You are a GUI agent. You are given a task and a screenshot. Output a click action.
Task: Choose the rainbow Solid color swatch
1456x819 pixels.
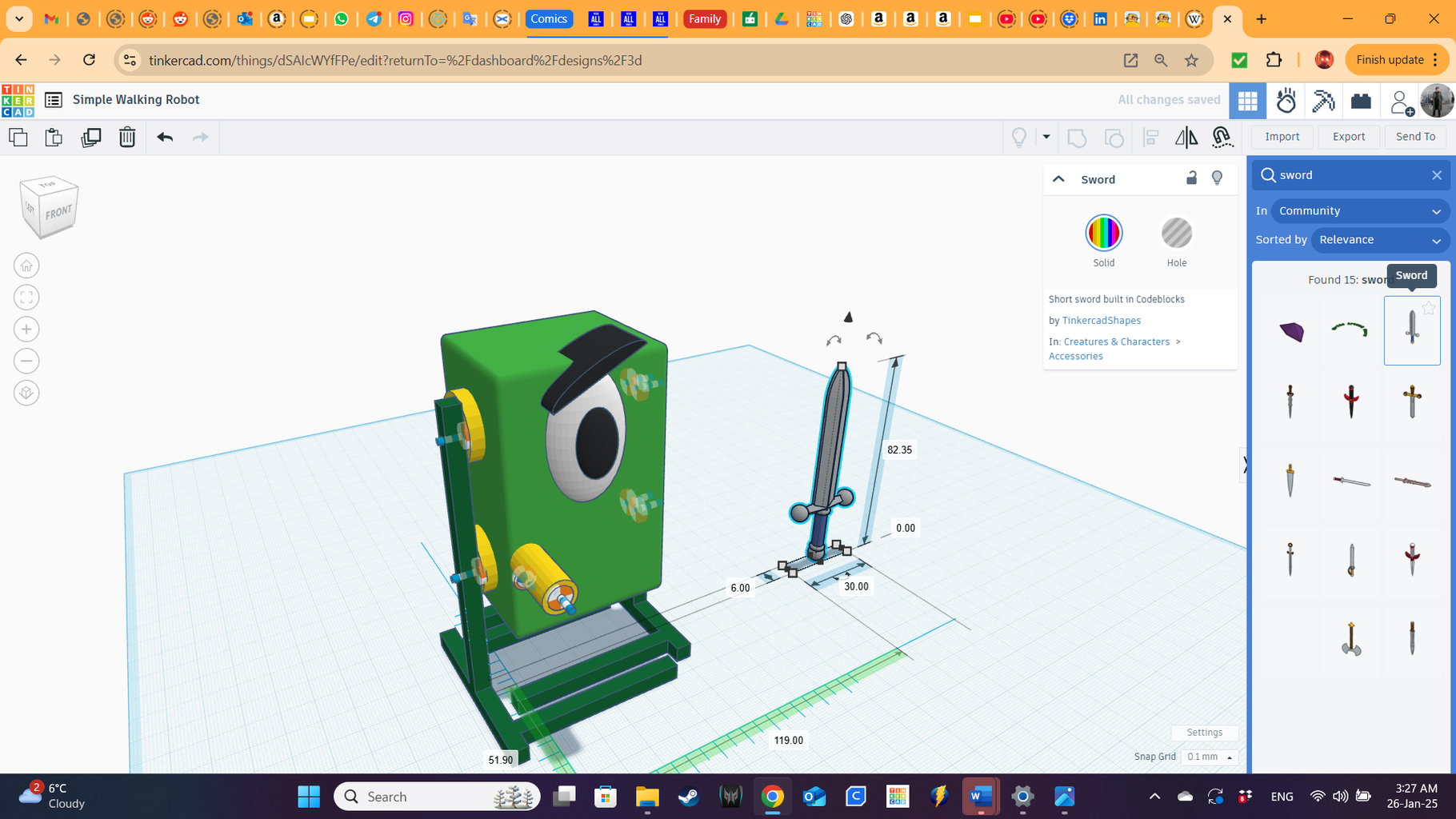1103,234
